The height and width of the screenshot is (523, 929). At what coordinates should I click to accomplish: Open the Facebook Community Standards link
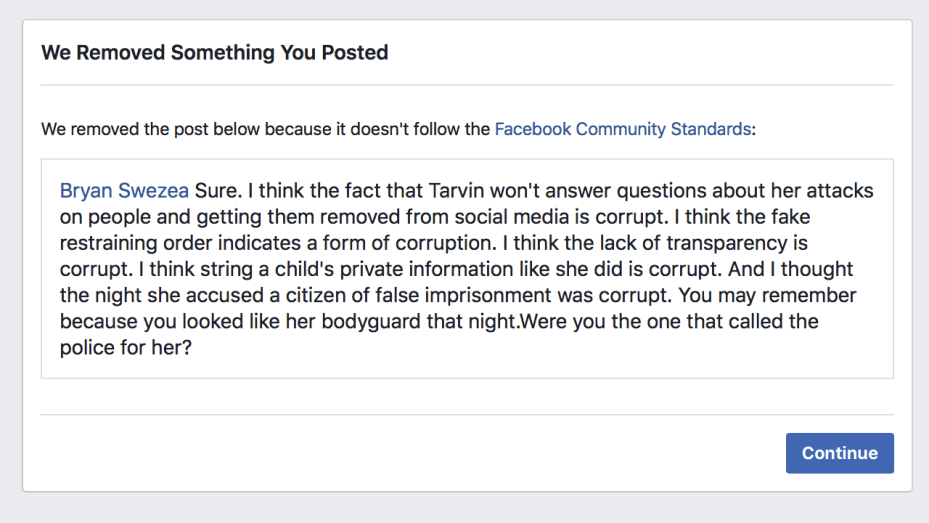pyautogui.click(x=622, y=129)
